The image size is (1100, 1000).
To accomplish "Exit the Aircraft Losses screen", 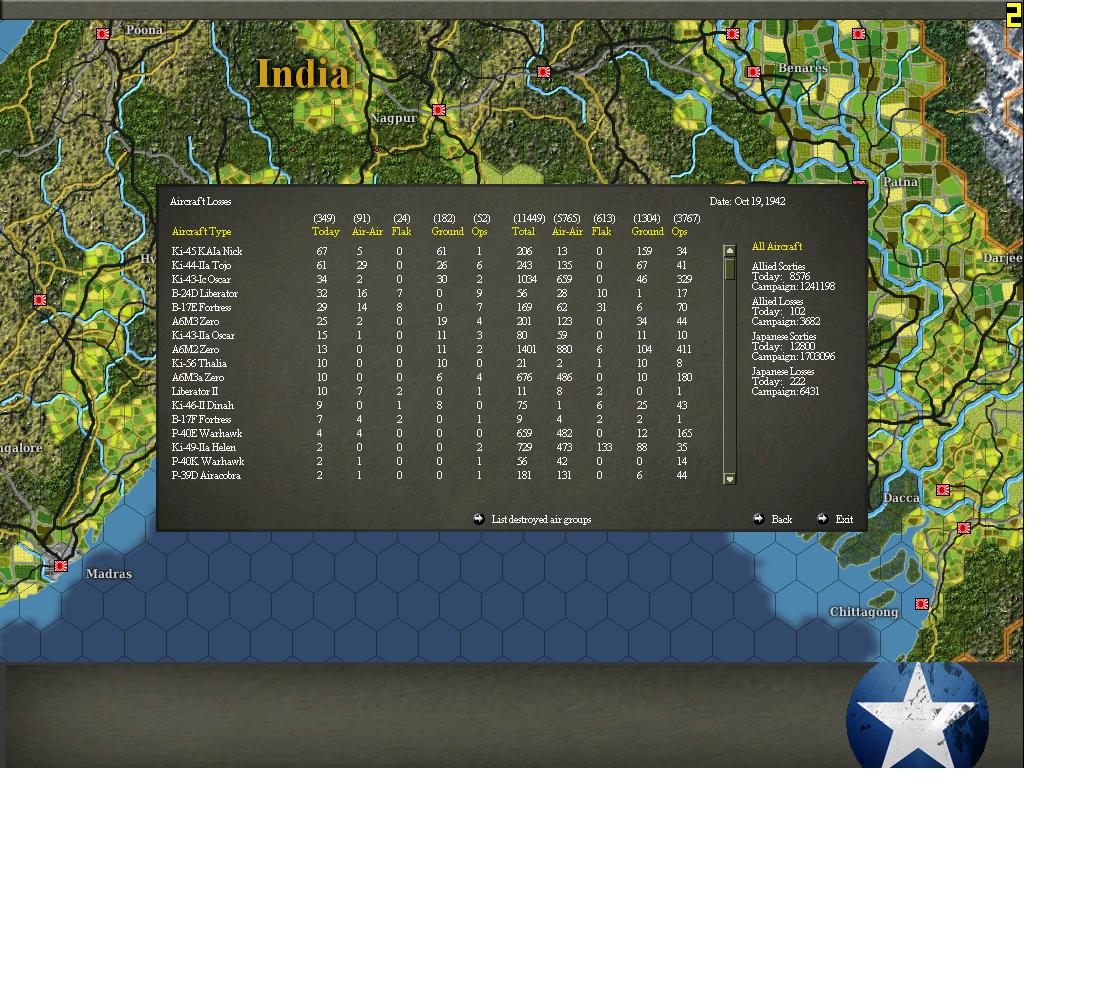I will pyautogui.click(x=844, y=519).
